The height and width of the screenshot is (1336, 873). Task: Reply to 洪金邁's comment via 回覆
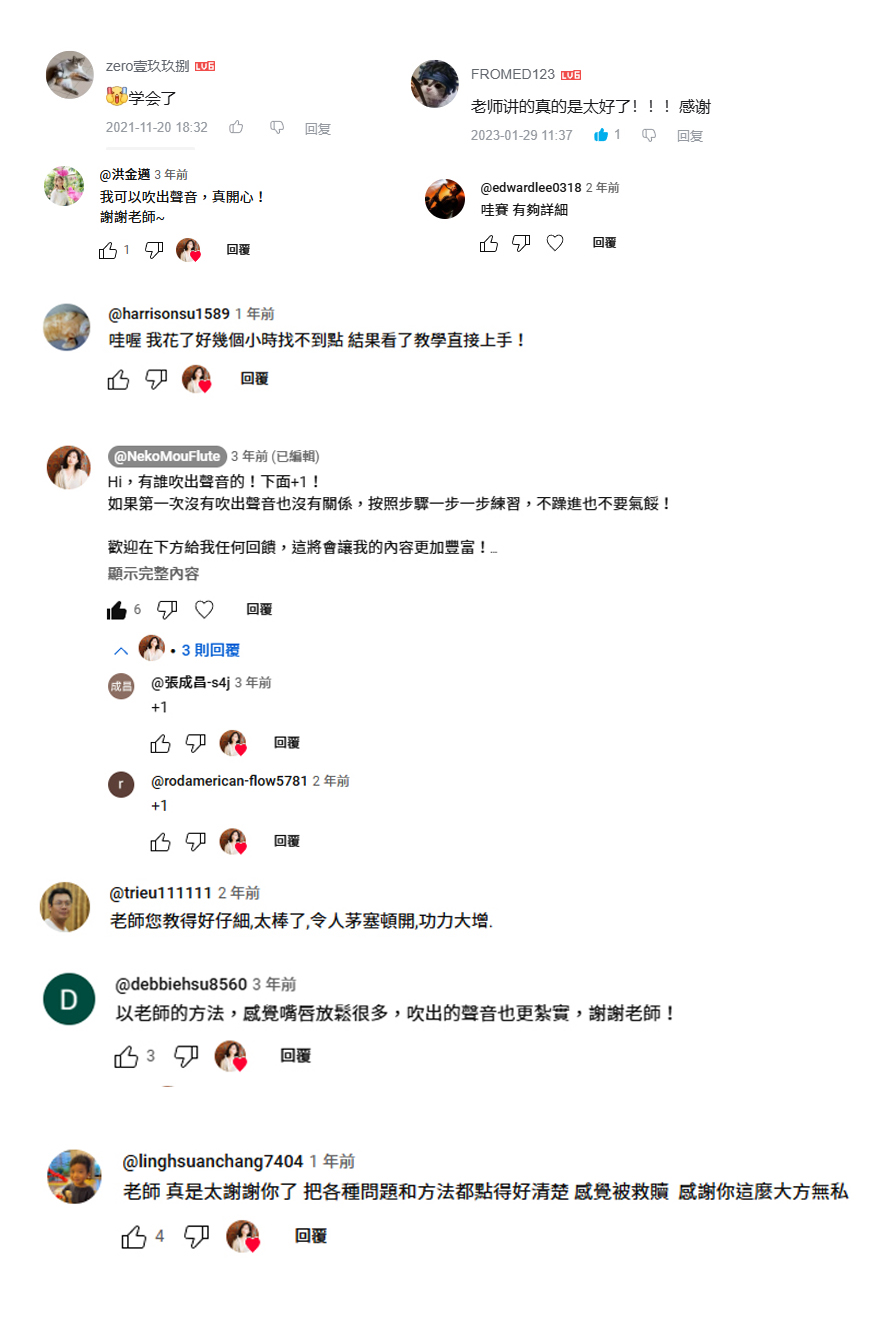[238, 250]
